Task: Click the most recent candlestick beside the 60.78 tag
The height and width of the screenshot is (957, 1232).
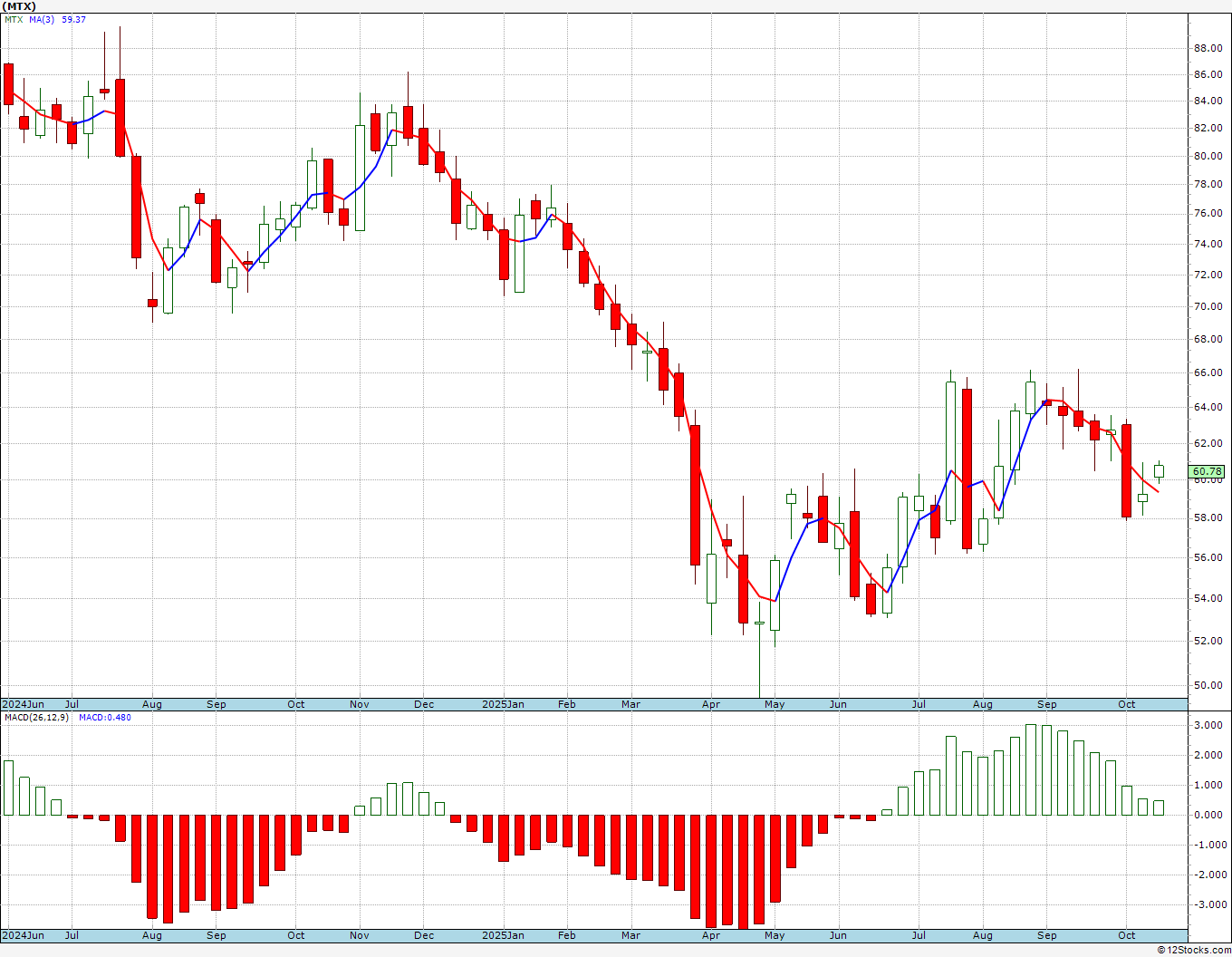Action: point(1159,471)
